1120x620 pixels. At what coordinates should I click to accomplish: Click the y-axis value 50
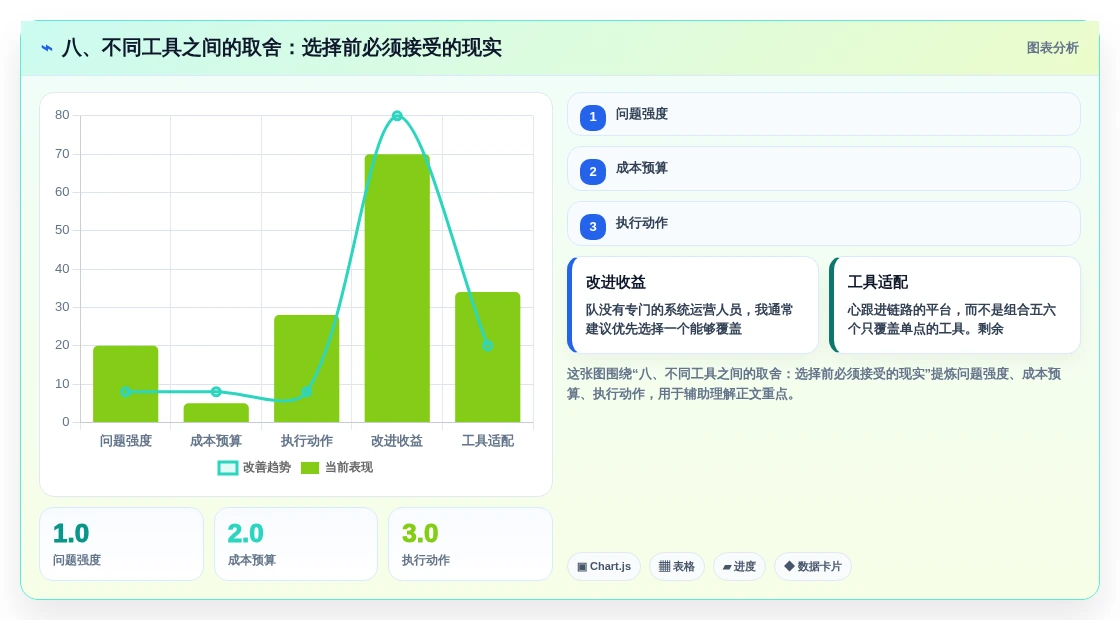pyautogui.click(x=62, y=230)
